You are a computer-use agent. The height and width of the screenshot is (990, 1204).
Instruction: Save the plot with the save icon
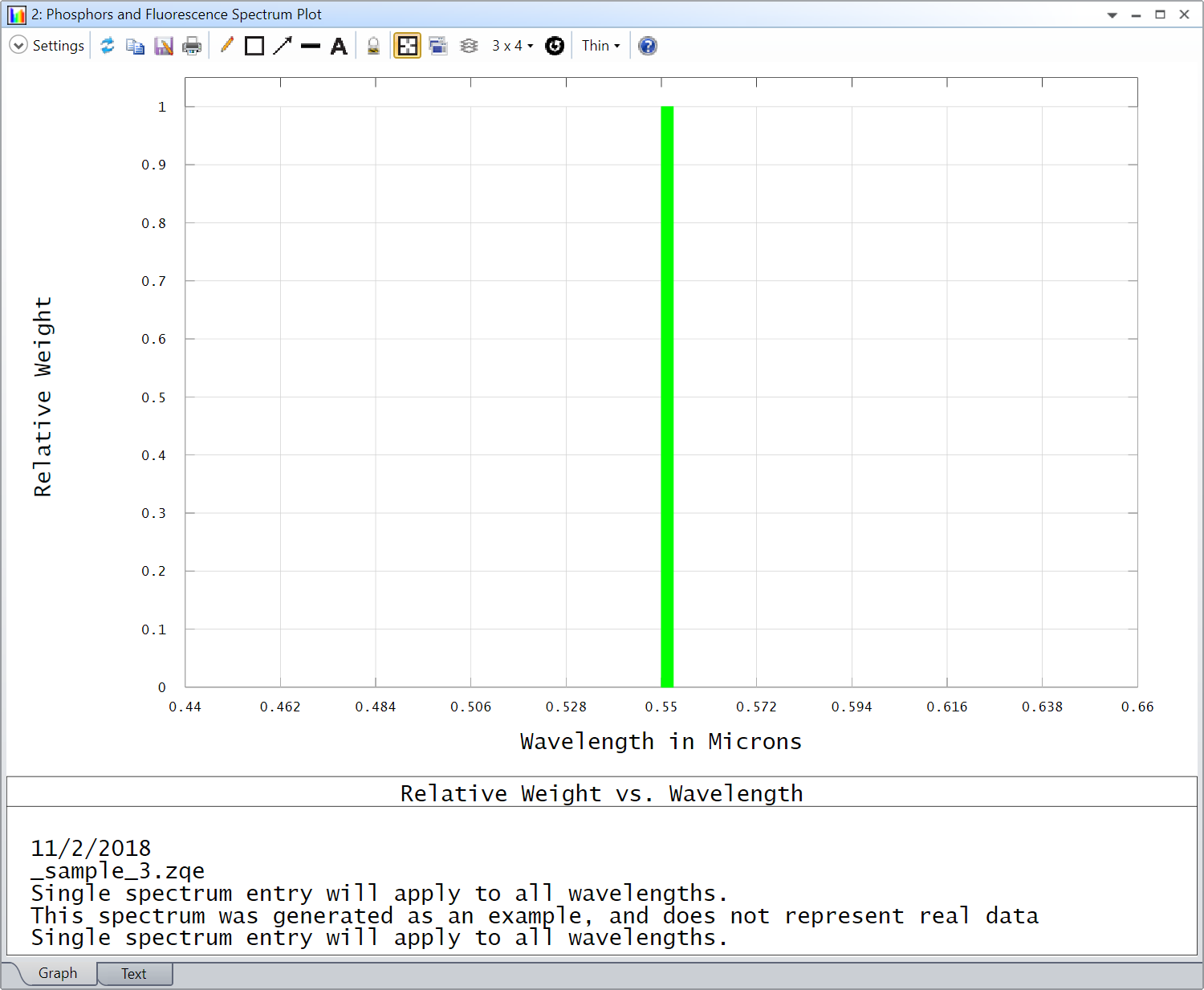(x=164, y=46)
